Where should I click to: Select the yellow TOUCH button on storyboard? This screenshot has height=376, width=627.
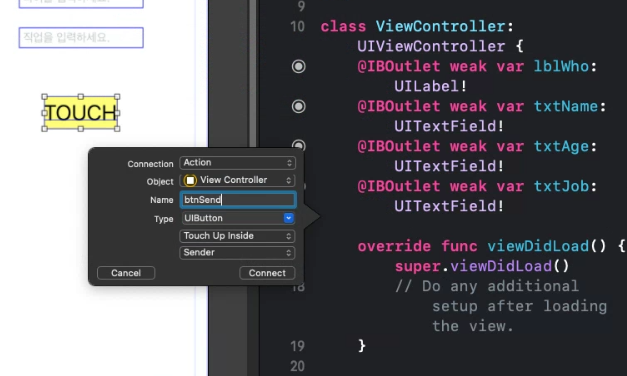point(81,113)
